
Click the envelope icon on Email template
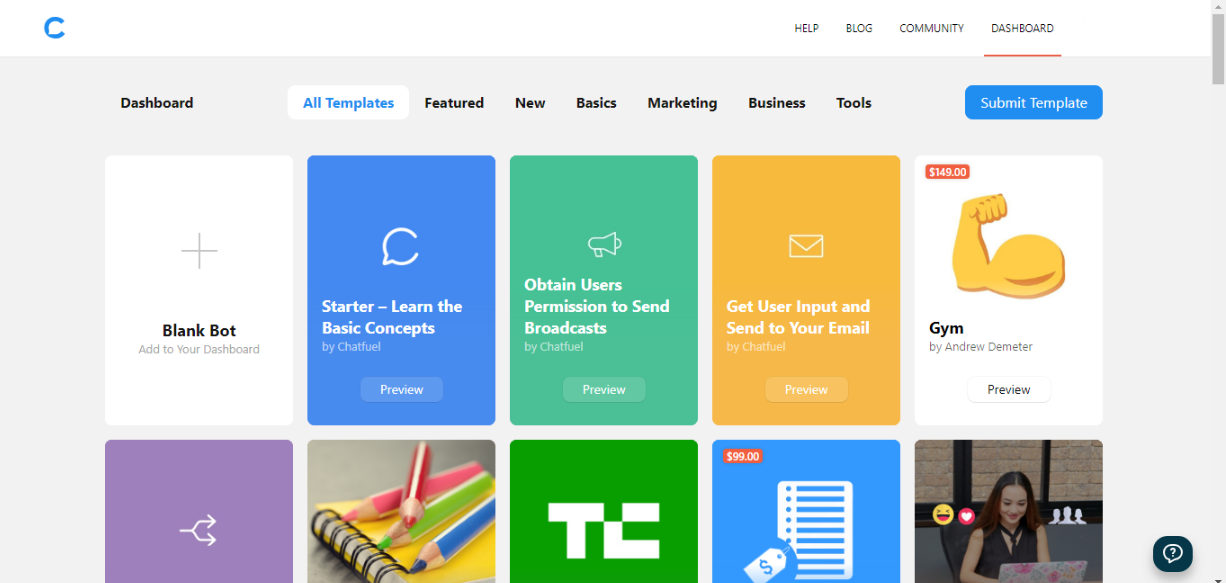pos(806,245)
